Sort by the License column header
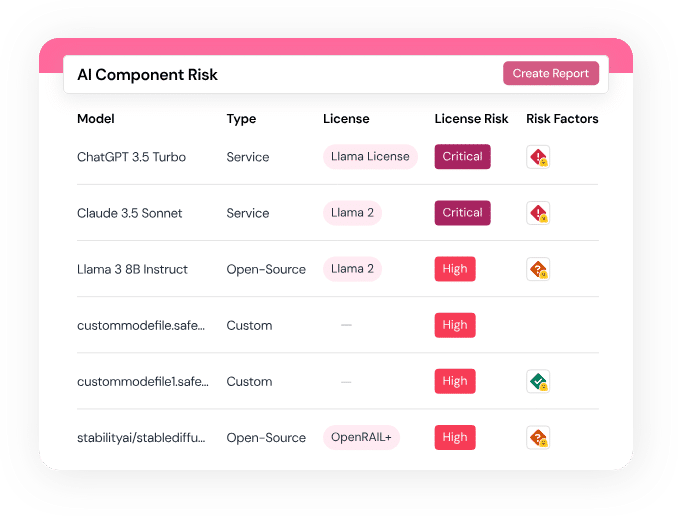678x516 pixels. pos(346,119)
